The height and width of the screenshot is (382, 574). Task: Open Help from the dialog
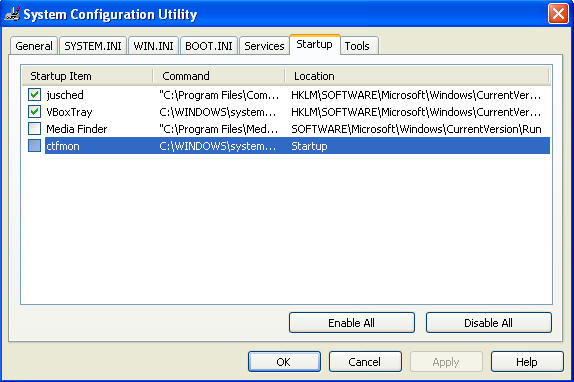tap(527, 362)
